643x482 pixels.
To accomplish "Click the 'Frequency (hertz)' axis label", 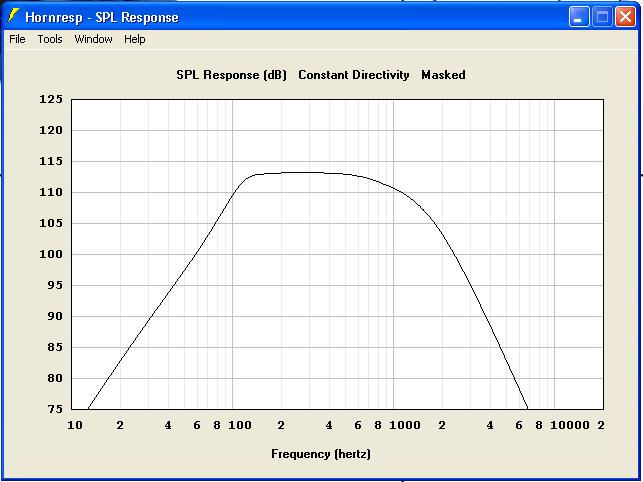I will (x=321, y=454).
